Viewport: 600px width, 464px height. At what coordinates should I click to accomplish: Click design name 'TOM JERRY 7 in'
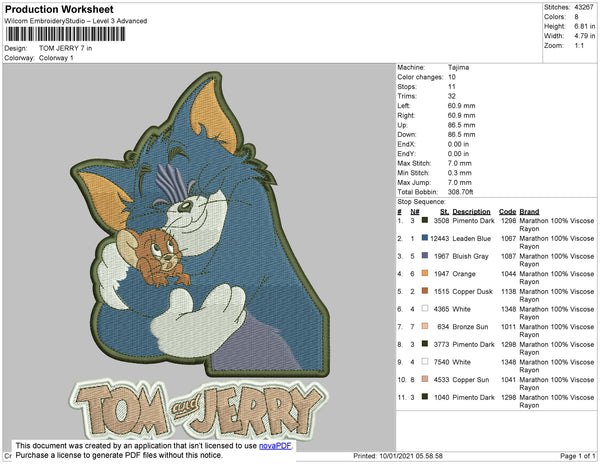click(x=65, y=48)
